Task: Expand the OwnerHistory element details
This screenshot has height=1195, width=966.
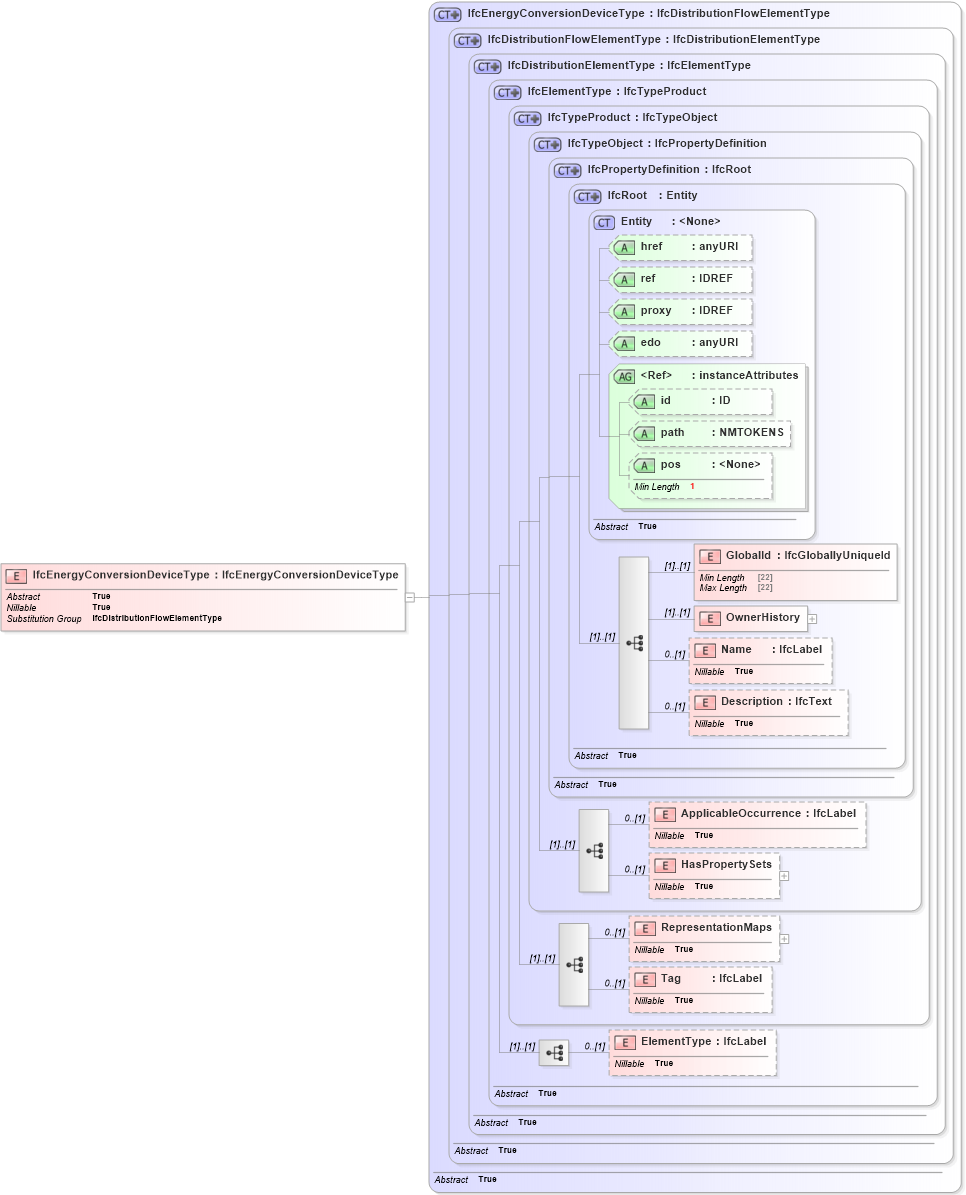Action: (812, 618)
